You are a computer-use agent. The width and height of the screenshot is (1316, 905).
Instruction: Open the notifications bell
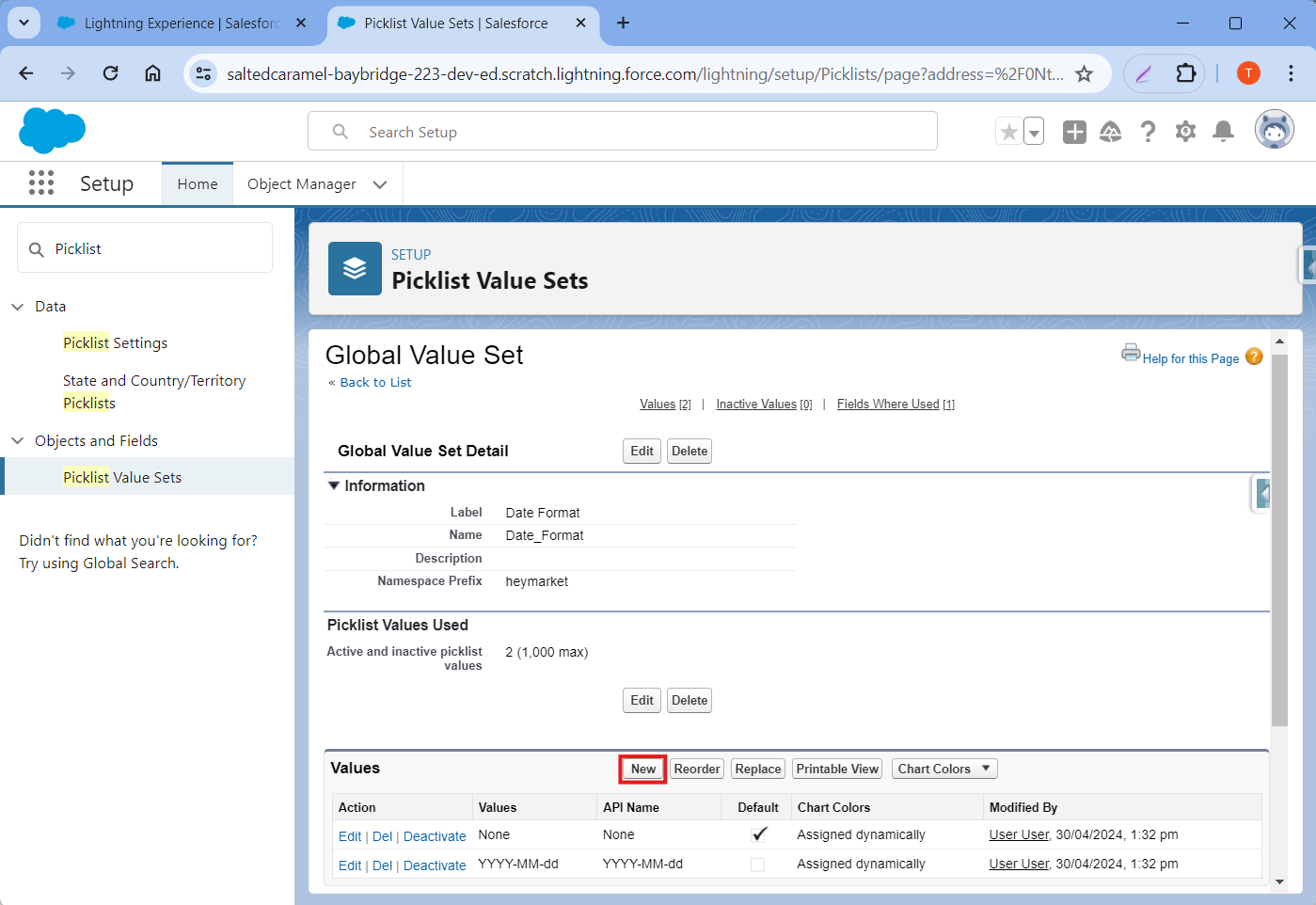[x=1223, y=132]
